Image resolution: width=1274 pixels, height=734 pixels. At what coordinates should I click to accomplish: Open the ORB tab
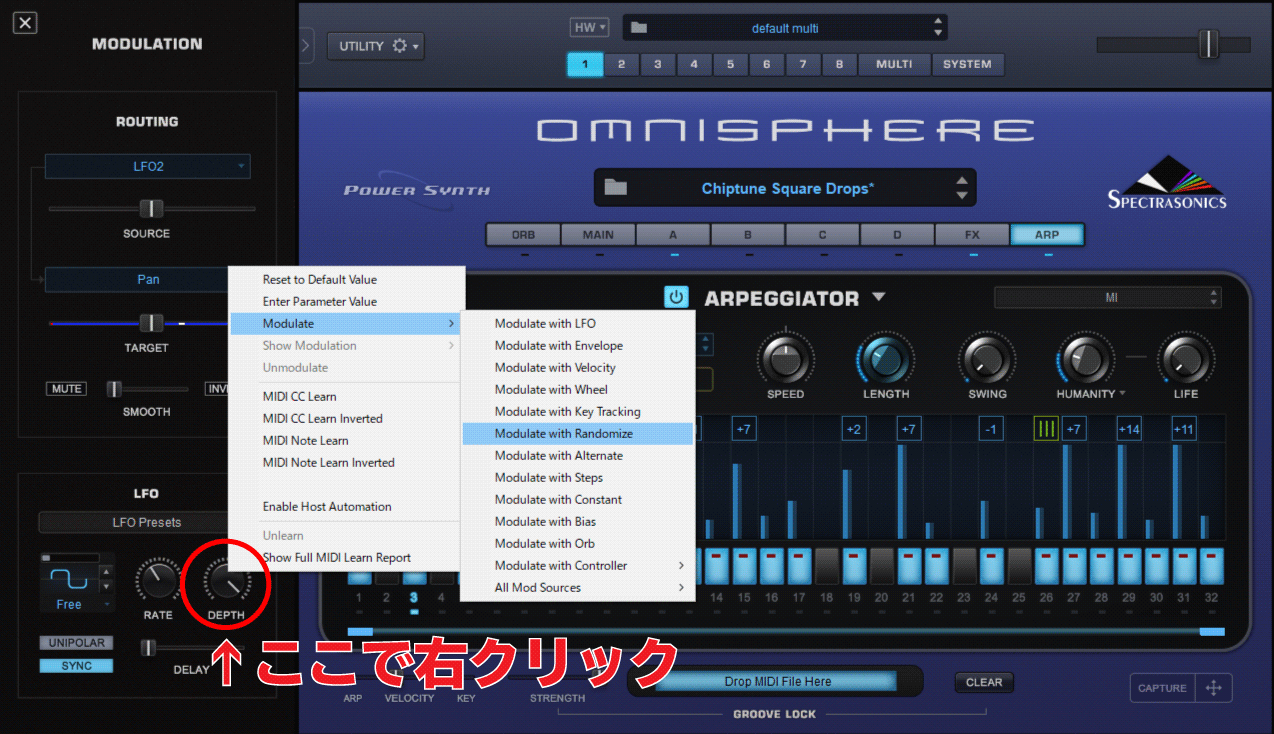click(x=523, y=235)
